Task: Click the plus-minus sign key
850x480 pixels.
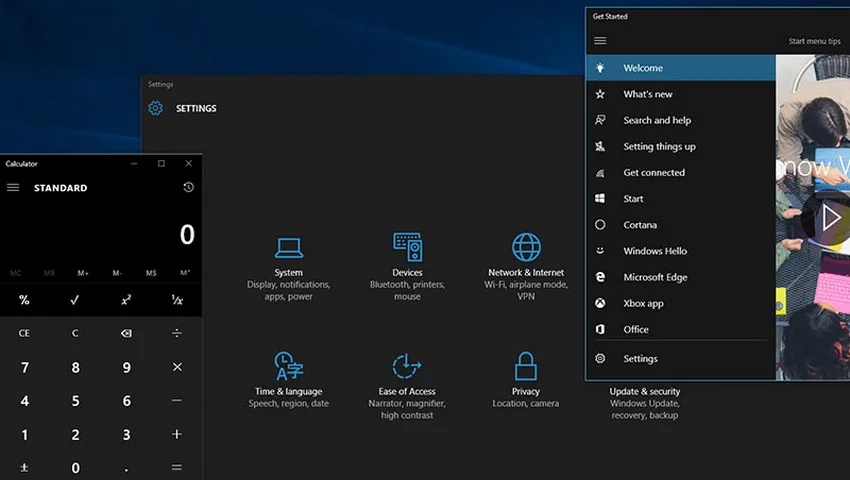Action: tap(24, 467)
